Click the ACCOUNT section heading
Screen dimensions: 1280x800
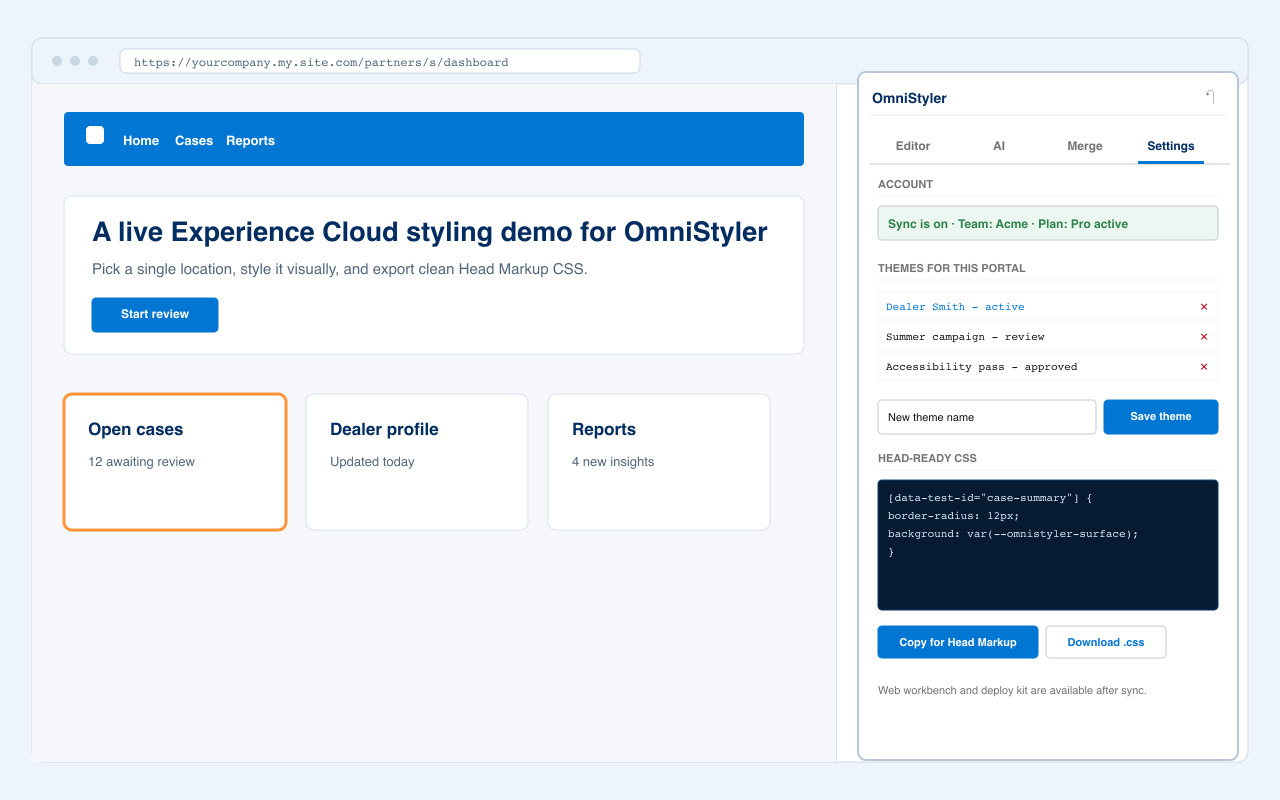[905, 184]
